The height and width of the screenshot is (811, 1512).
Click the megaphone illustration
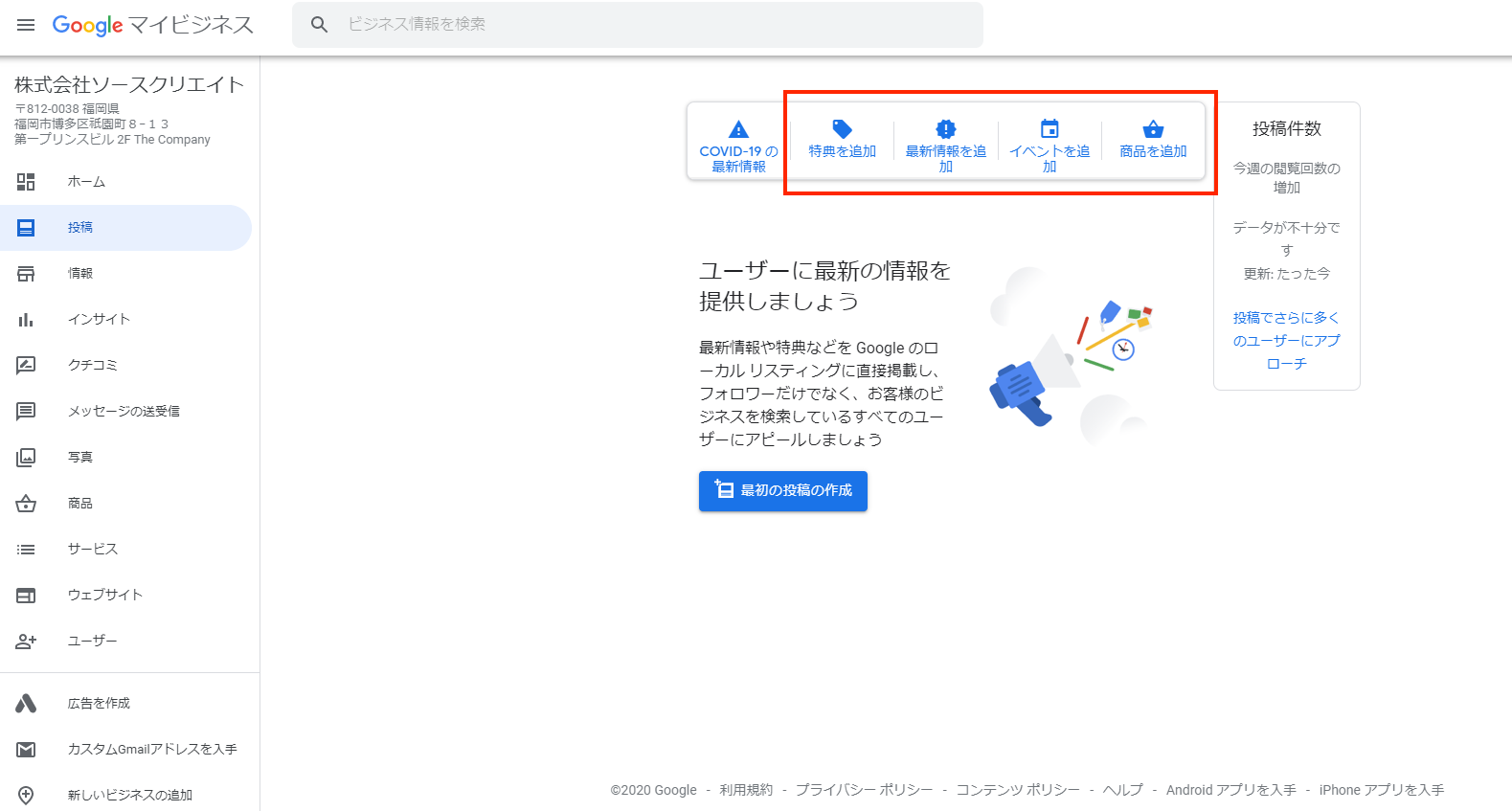tap(1071, 359)
